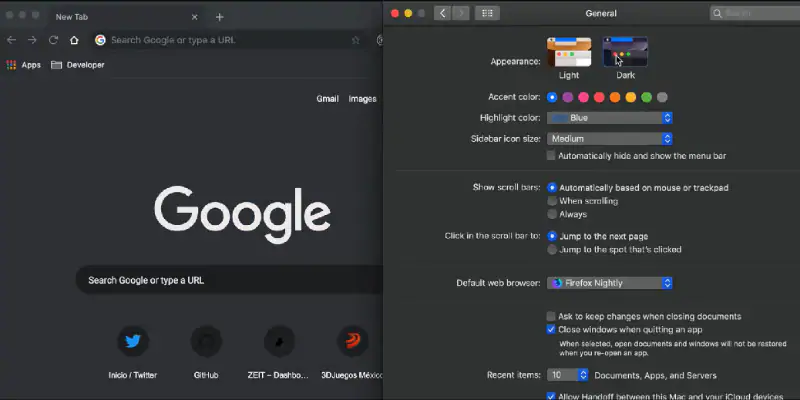
Task: Open the Chrome home page icon
Action: coord(74,40)
